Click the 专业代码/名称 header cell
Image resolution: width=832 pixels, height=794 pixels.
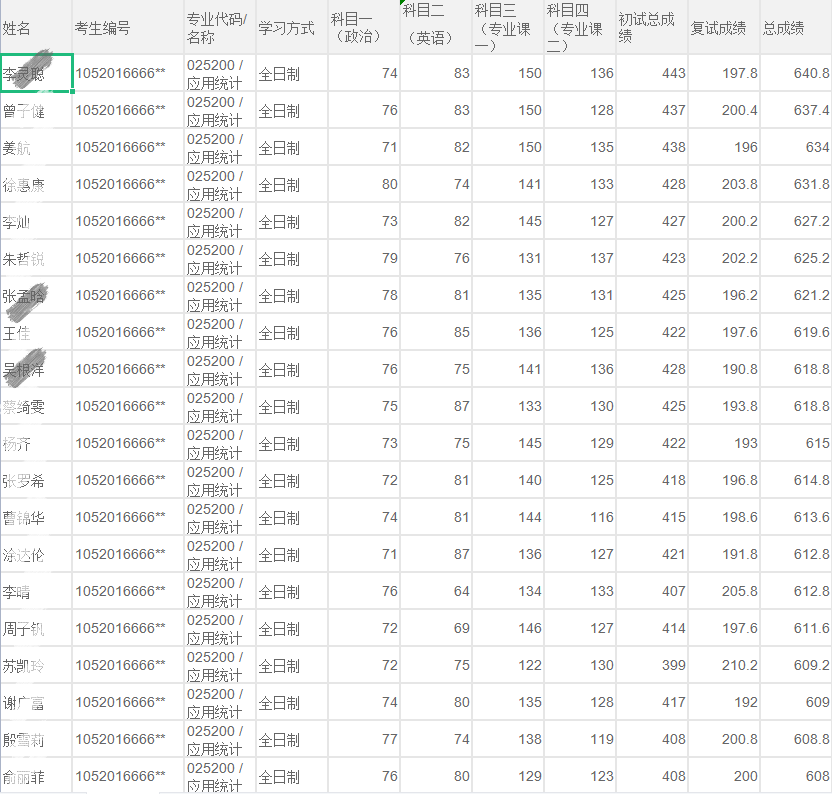(220, 27)
